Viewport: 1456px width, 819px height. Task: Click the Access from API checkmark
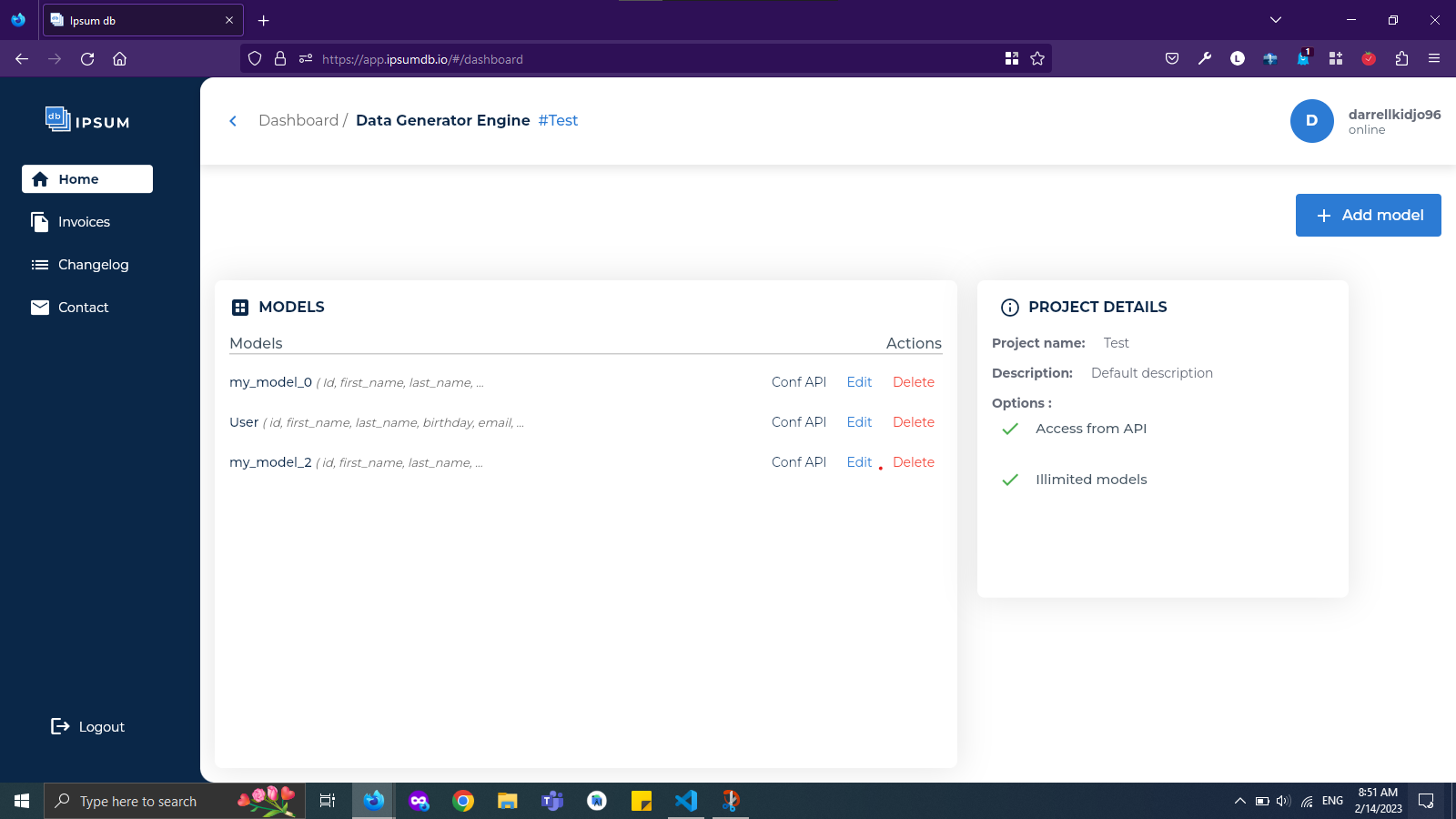point(1010,429)
